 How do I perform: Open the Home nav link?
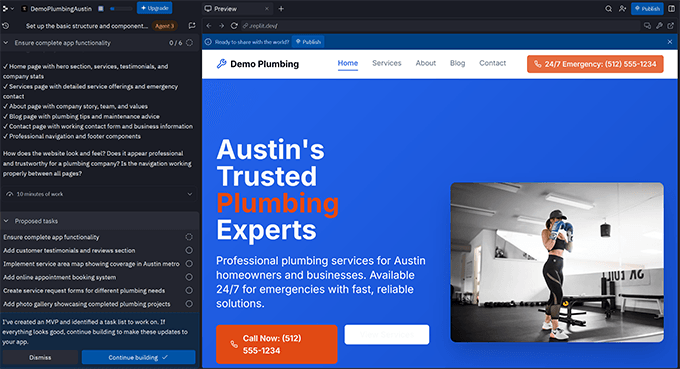click(x=348, y=63)
